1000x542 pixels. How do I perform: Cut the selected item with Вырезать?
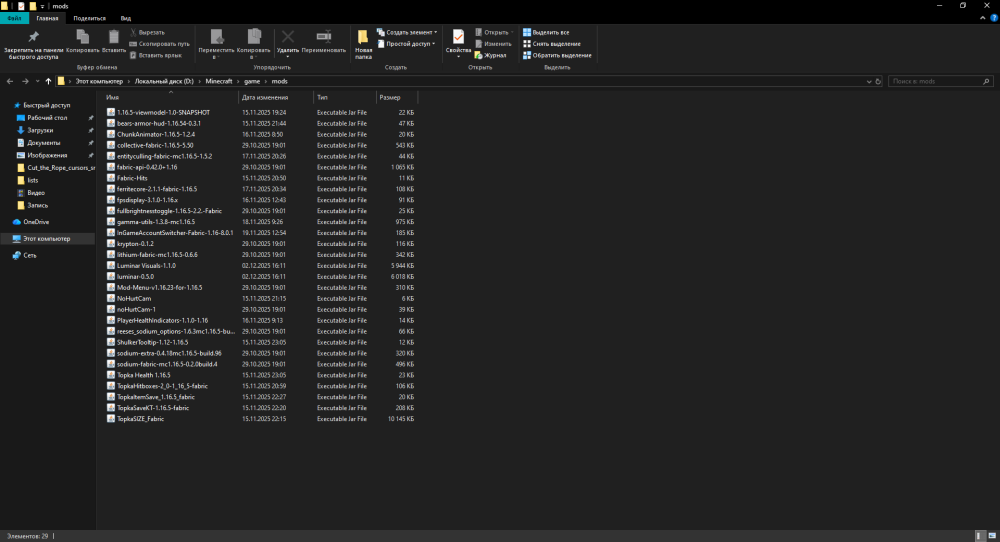coord(147,33)
